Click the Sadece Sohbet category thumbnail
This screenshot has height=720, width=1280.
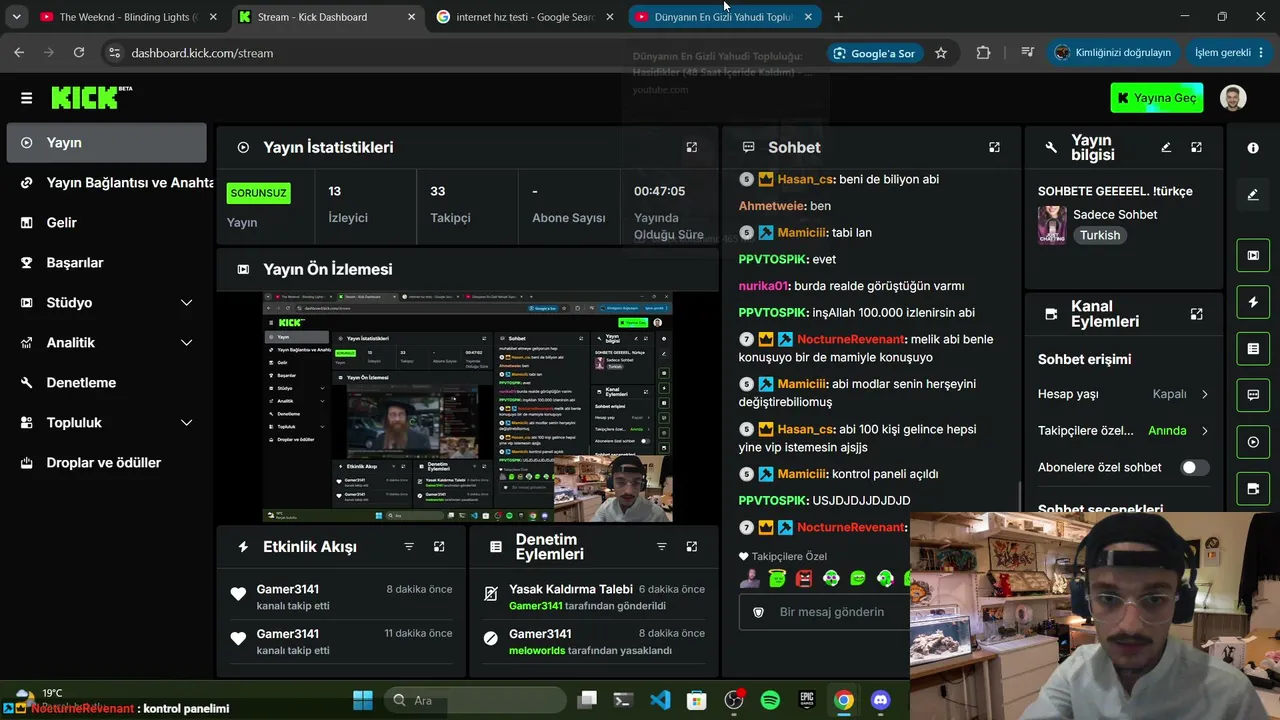point(1052,225)
